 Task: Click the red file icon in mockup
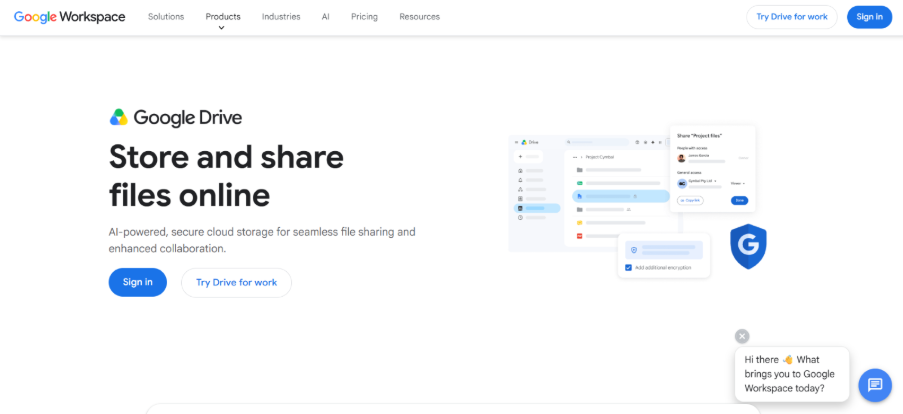tap(580, 236)
